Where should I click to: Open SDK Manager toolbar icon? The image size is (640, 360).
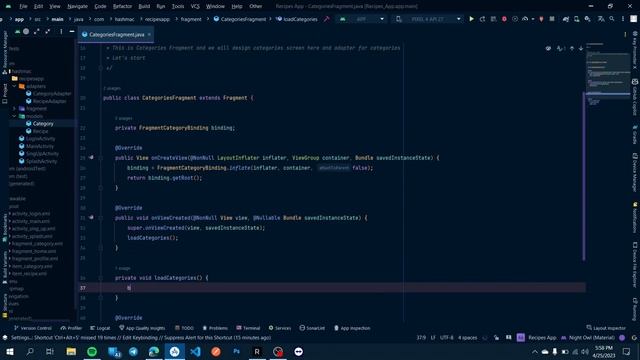click(x=587, y=19)
